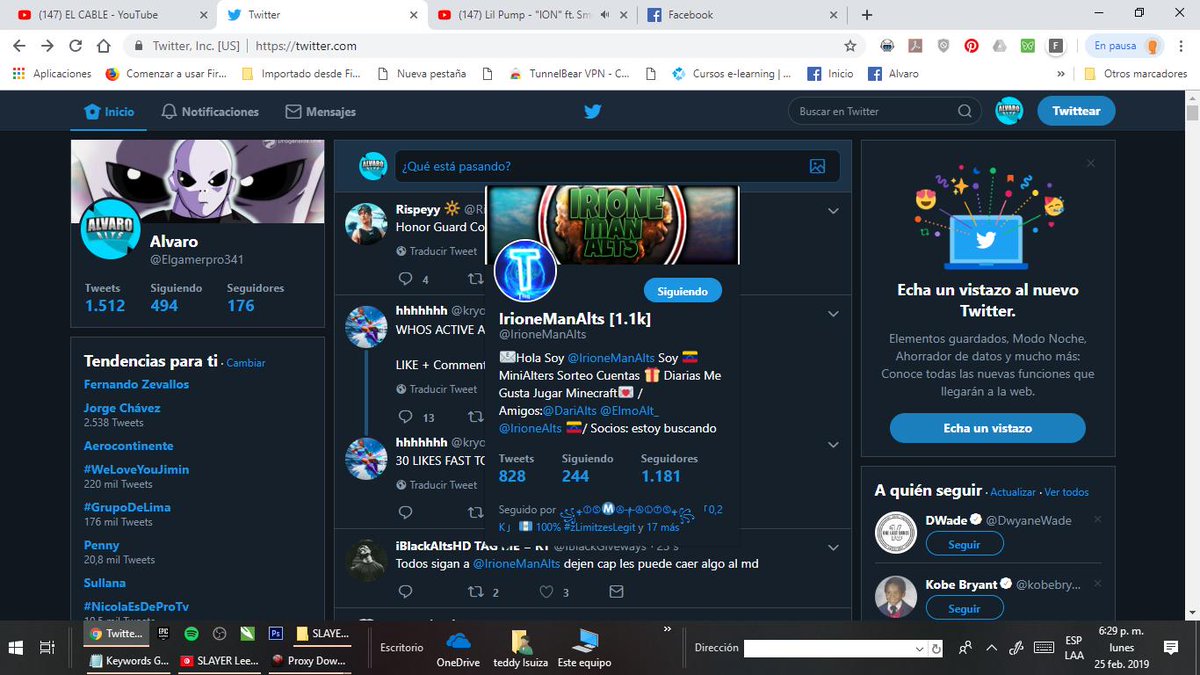Expand first hhhhhhh tweet options chevron
The image size is (1200, 675).
click(833, 313)
